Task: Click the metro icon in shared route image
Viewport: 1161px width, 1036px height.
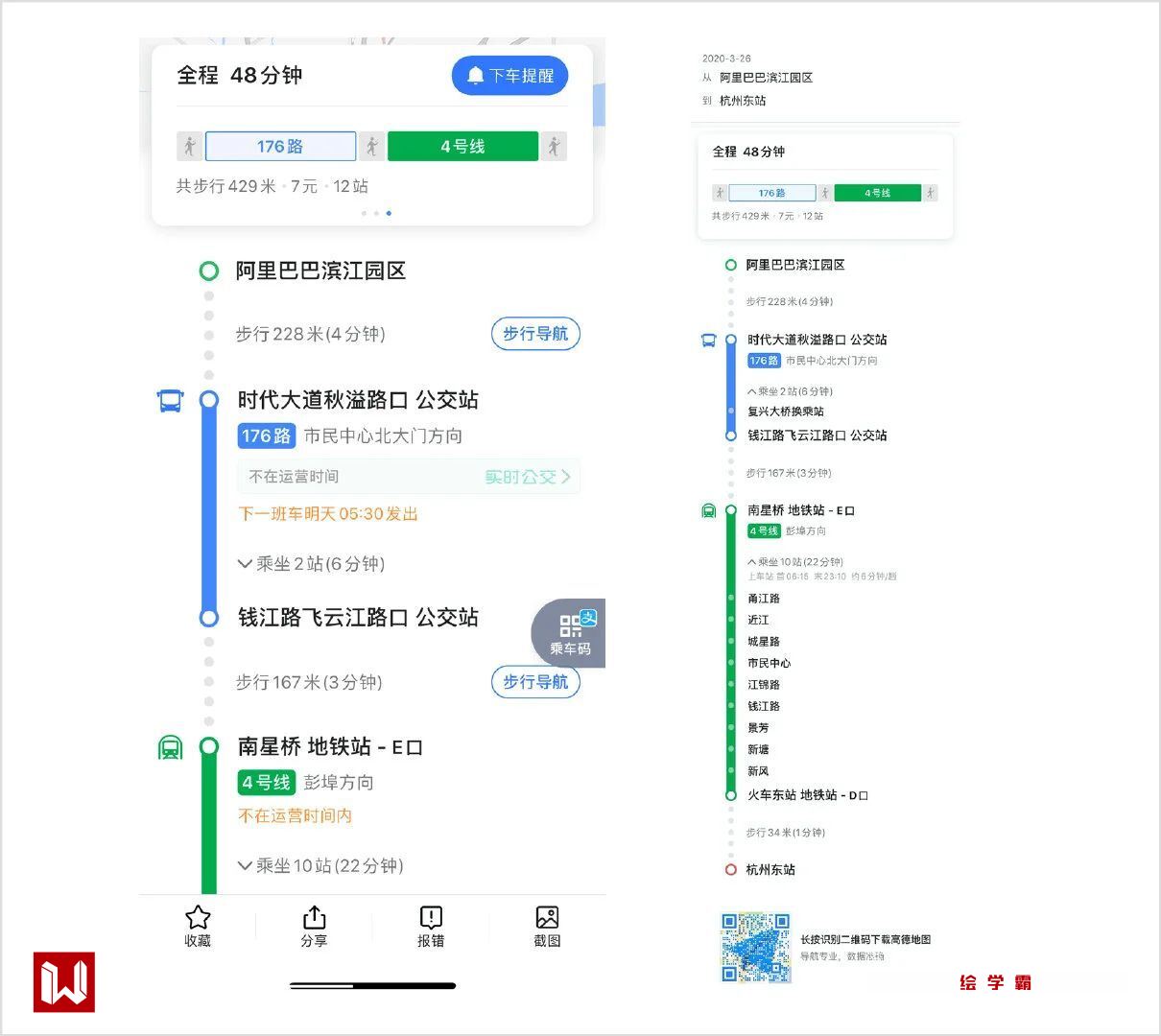Action: pos(708,511)
